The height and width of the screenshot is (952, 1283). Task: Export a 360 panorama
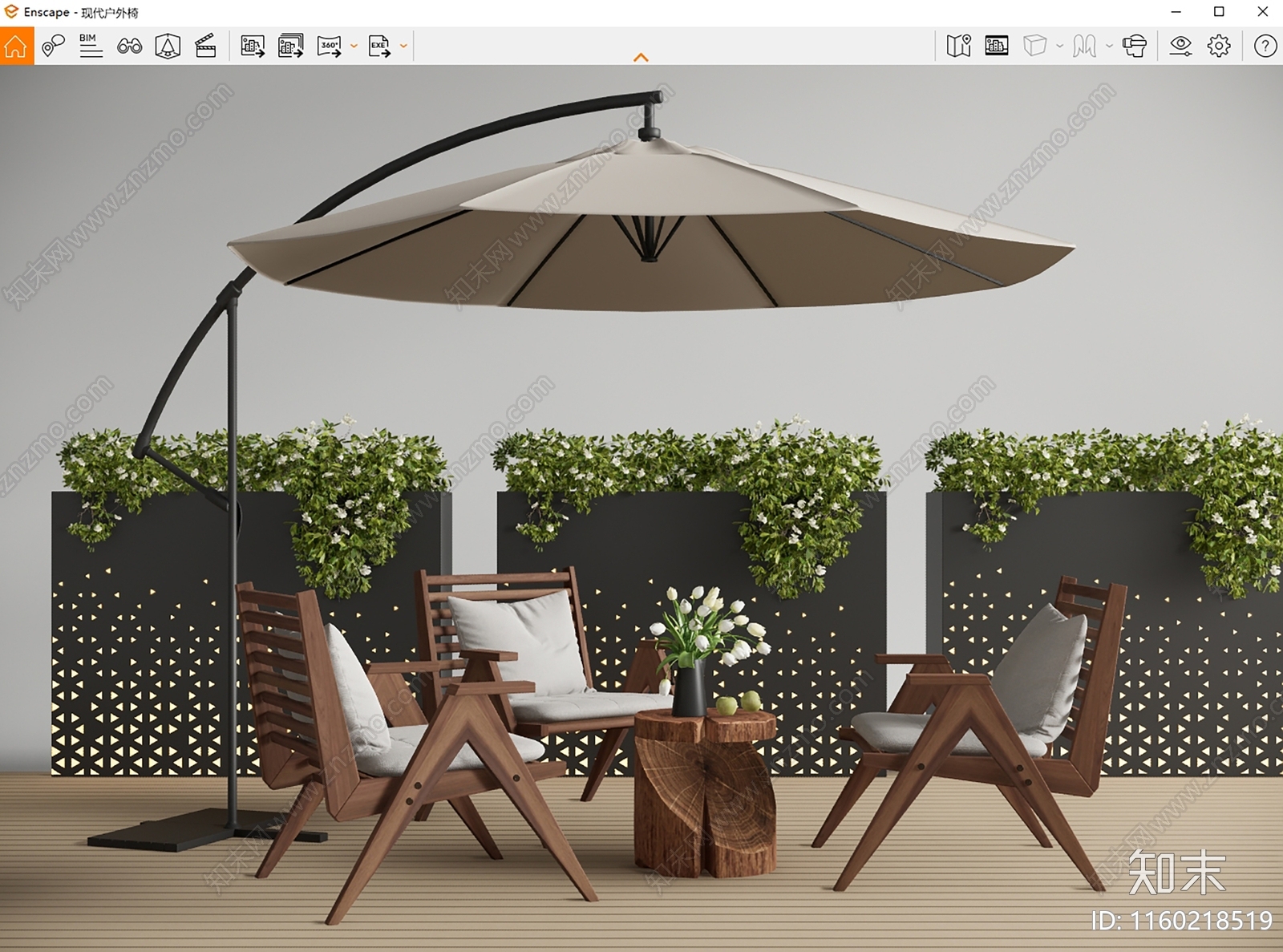point(329,47)
